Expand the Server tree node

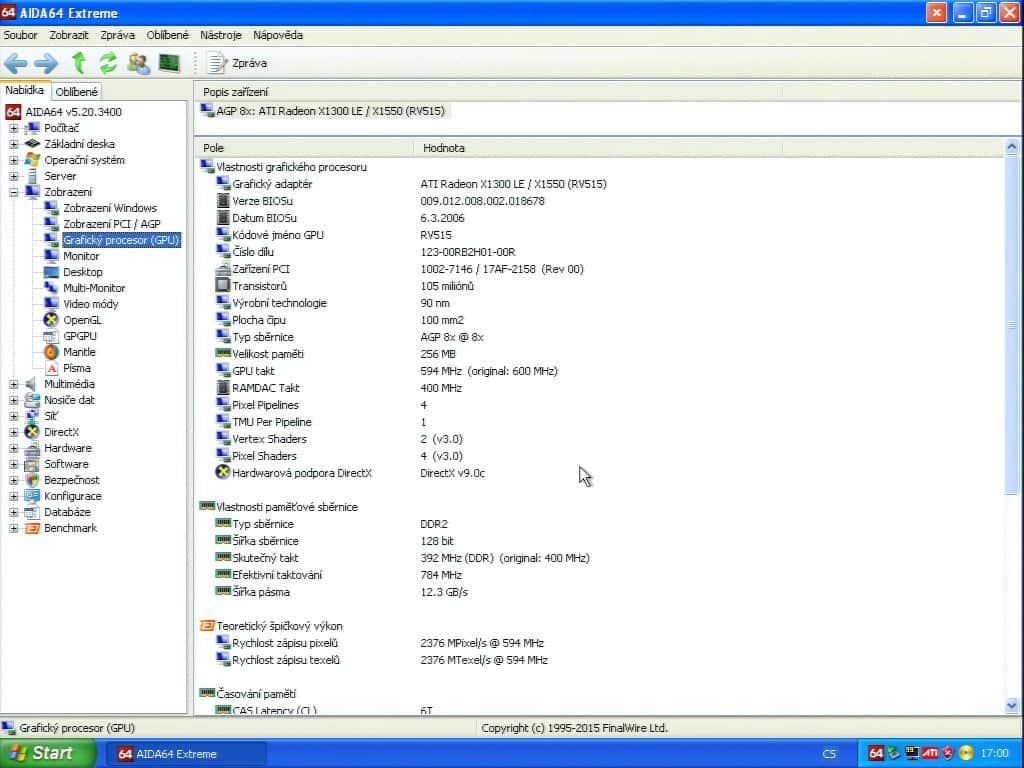(14, 176)
